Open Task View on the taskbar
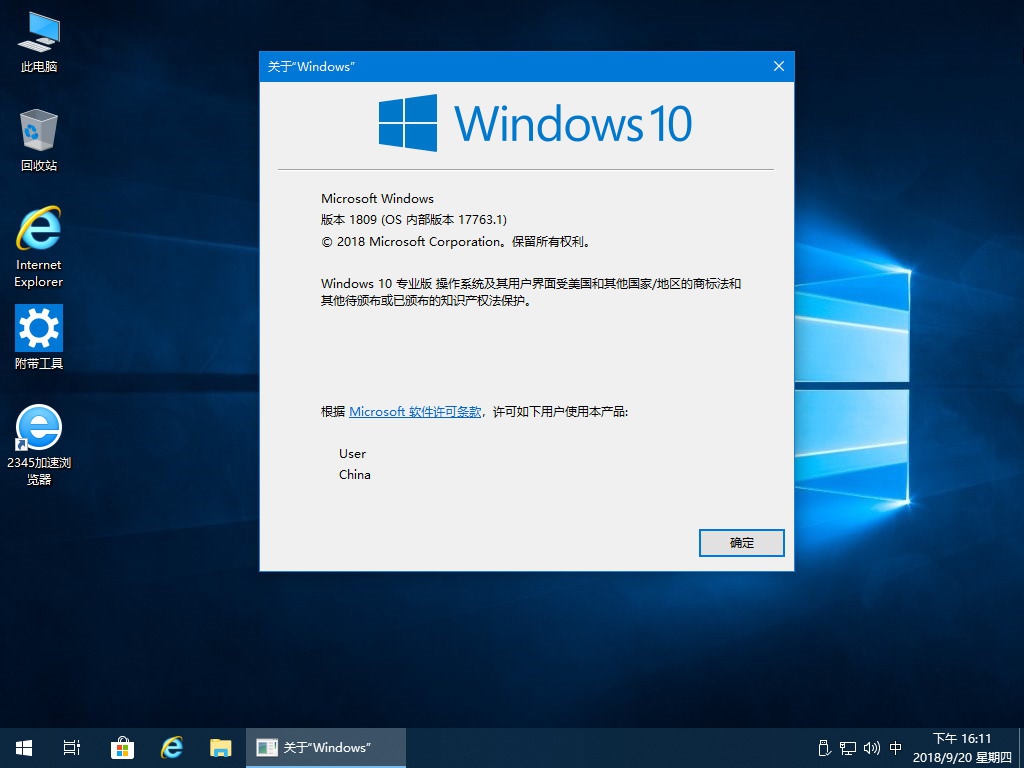Viewport: 1024px width, 768px height. 72,748
